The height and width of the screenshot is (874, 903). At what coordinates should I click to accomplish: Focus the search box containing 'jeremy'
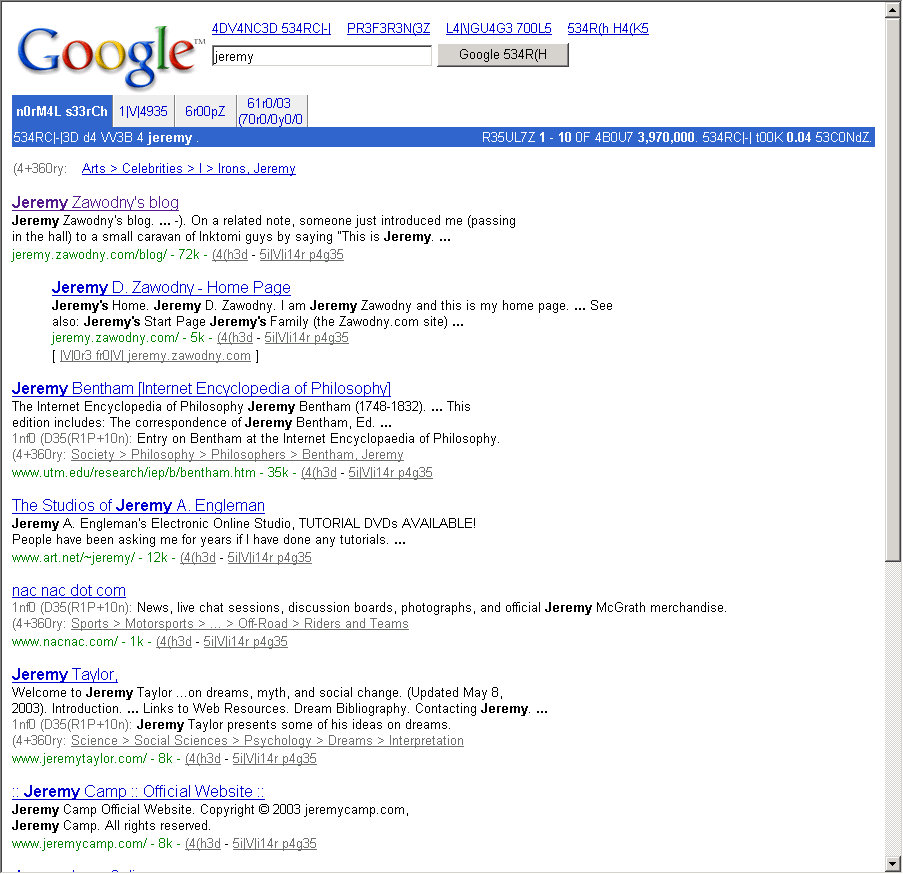point(321,56)
